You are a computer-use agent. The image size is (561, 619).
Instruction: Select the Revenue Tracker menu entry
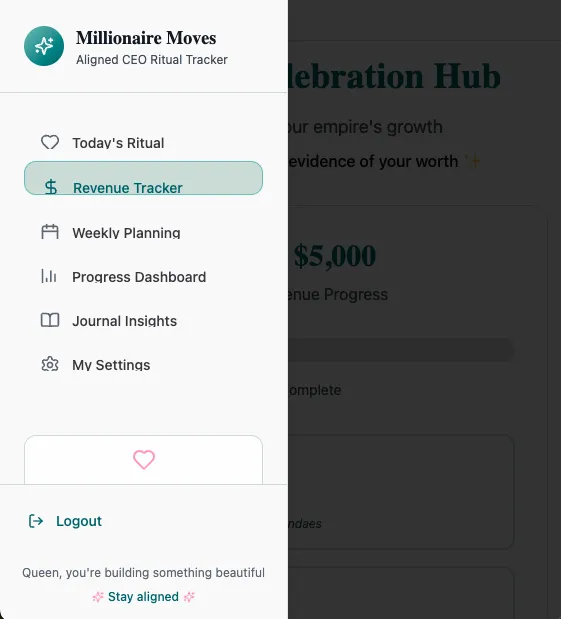coord(143,178)
